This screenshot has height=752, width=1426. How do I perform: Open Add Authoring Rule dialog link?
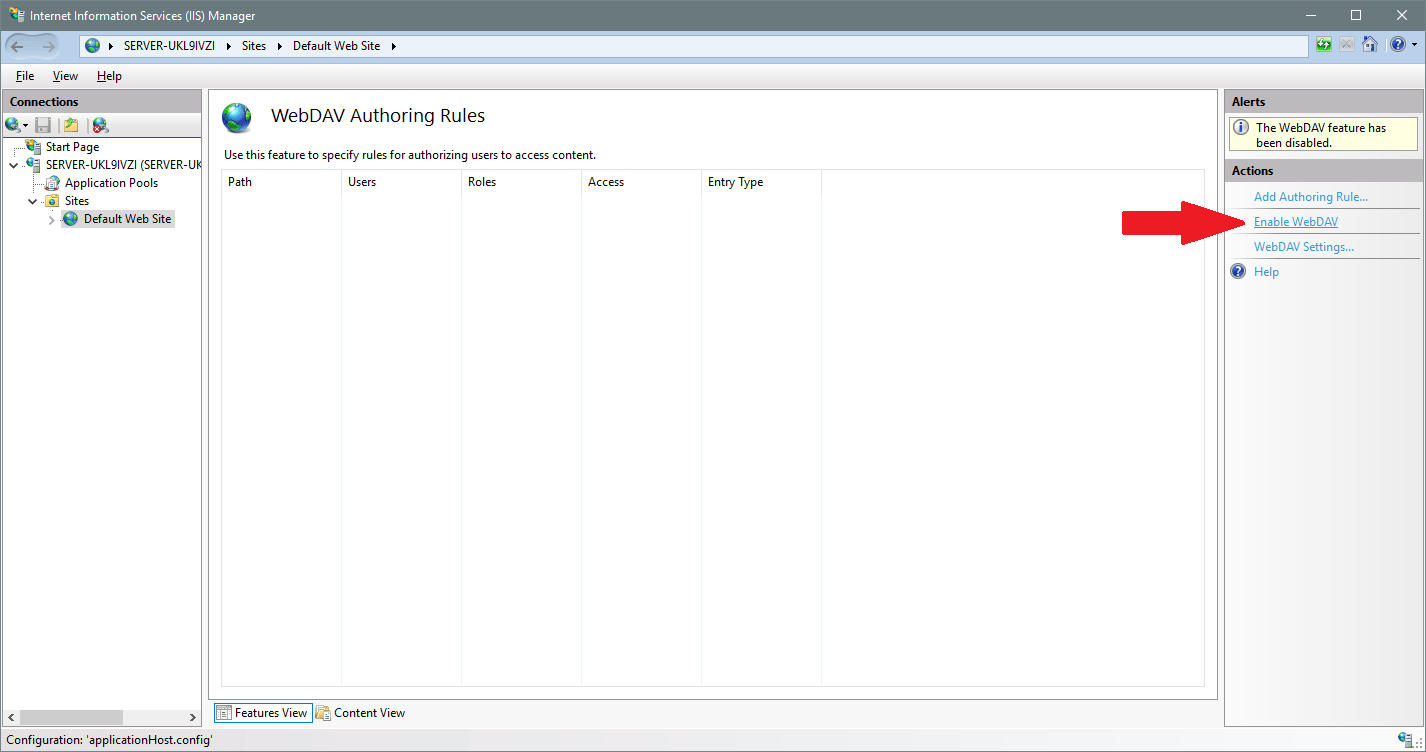tap(1310, 197)
